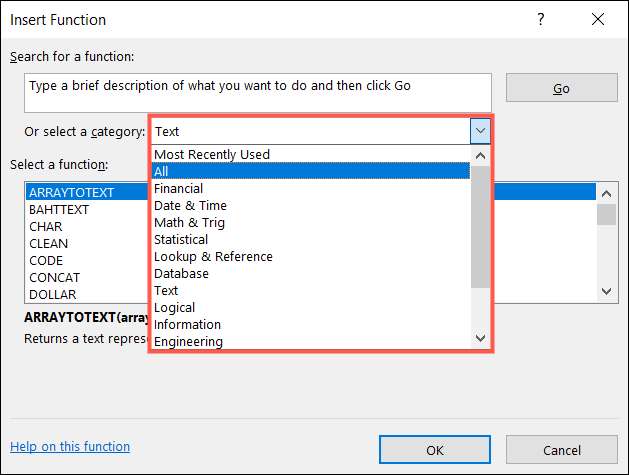This screenshot has height=475, width=629.
Task: Pick Lookup & Reference category
Action: tap(213, 256)
